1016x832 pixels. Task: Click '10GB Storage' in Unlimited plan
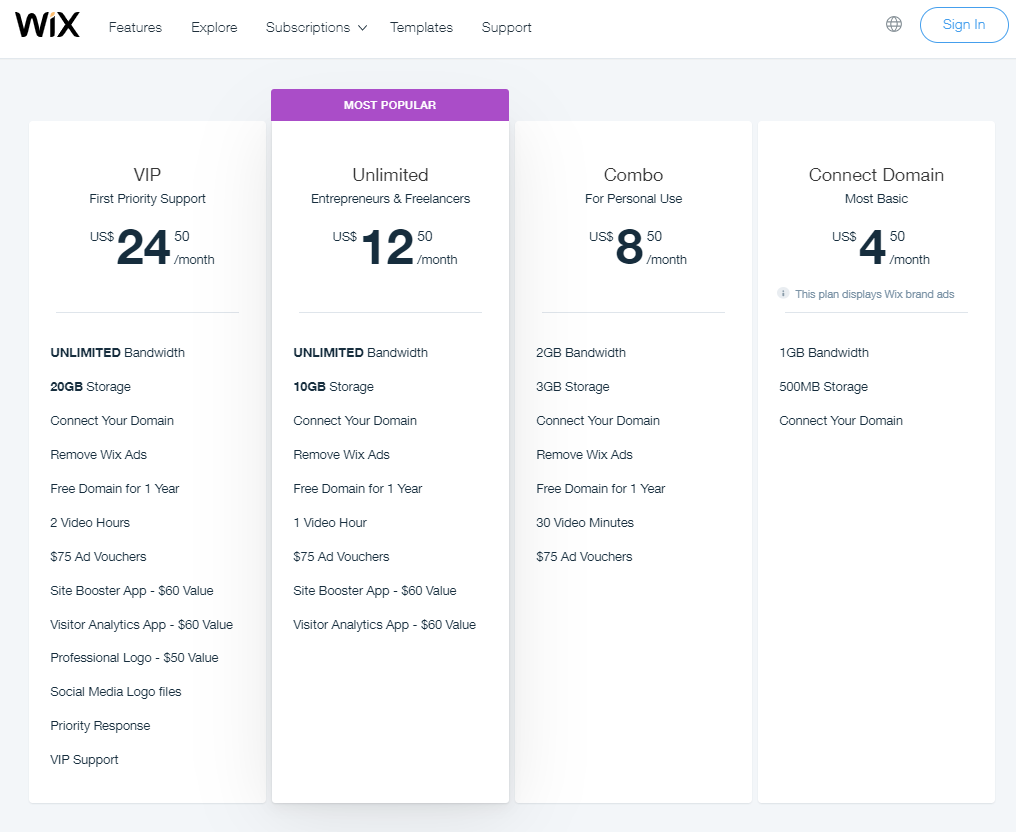[333, 387]
